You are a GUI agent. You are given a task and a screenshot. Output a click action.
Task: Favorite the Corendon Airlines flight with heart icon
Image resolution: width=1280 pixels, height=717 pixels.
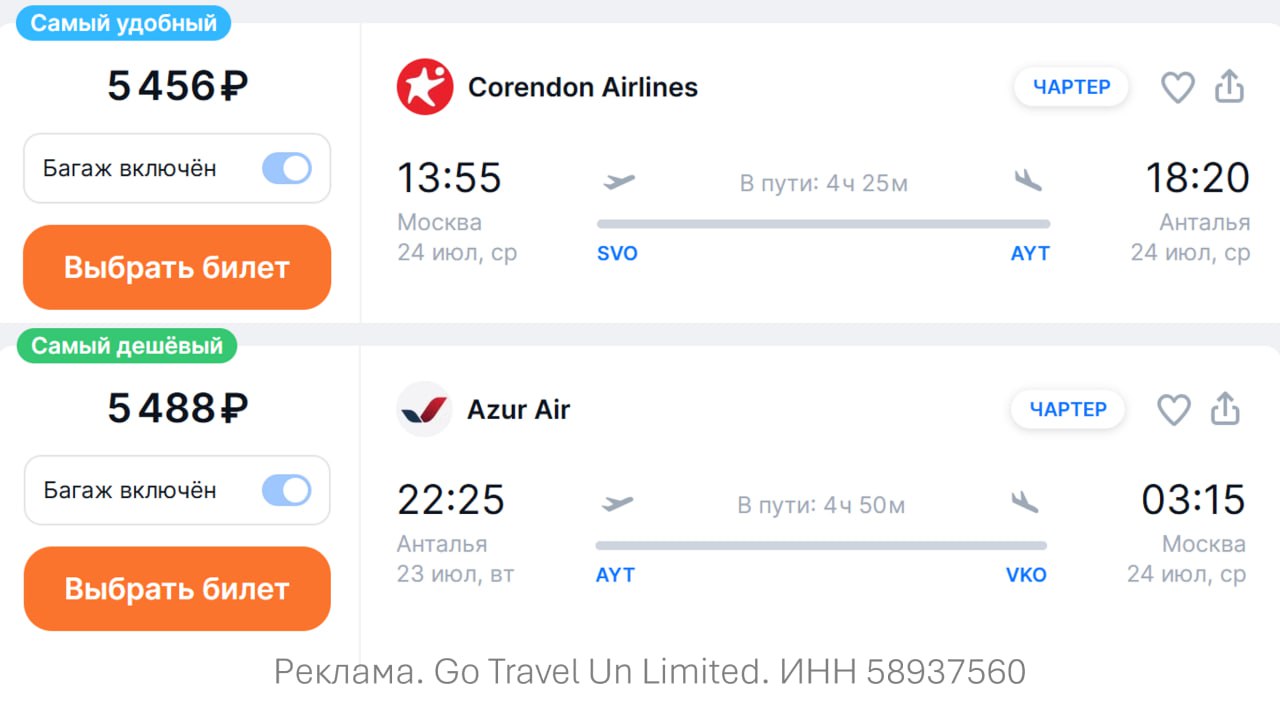pos(1177,88)
